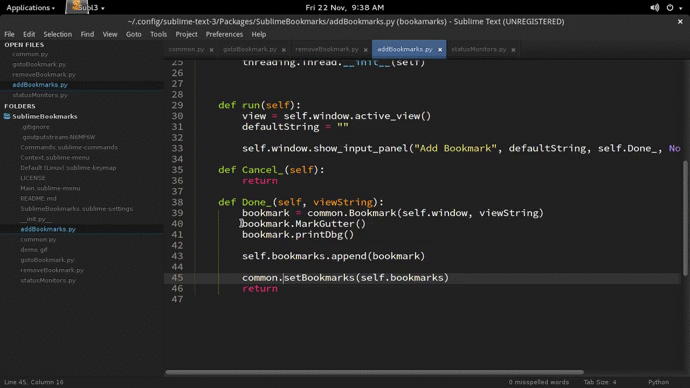
Task: Open README.md in the folder tree
Action: [x=38, y=198]
